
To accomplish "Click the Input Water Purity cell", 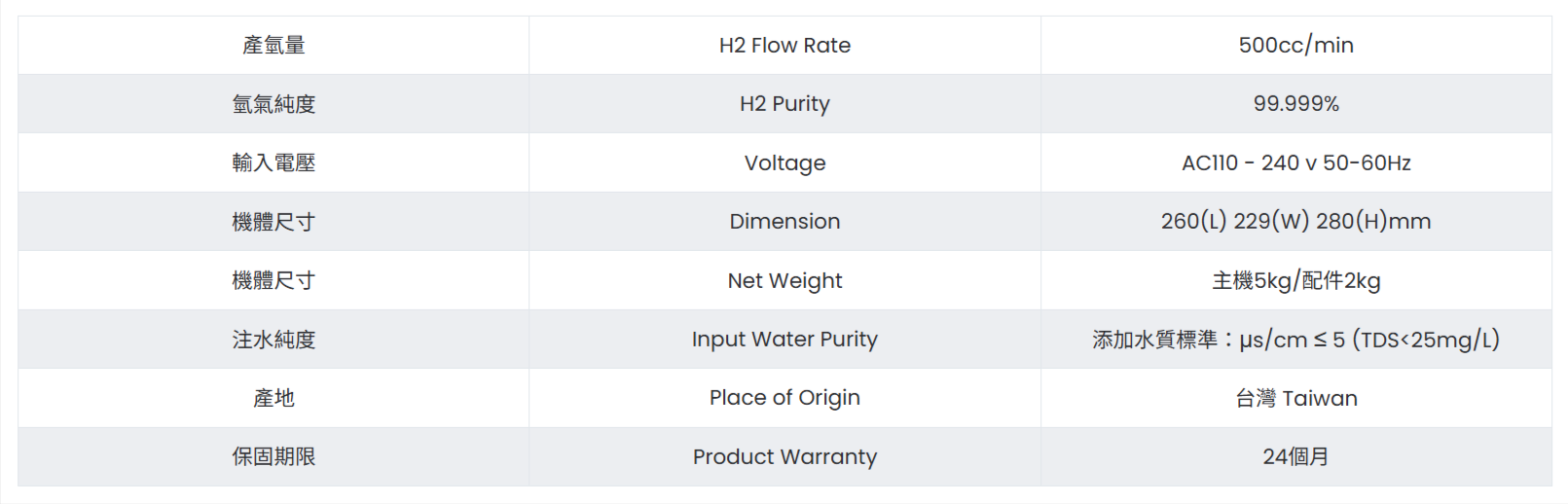I will click(784, 340).
